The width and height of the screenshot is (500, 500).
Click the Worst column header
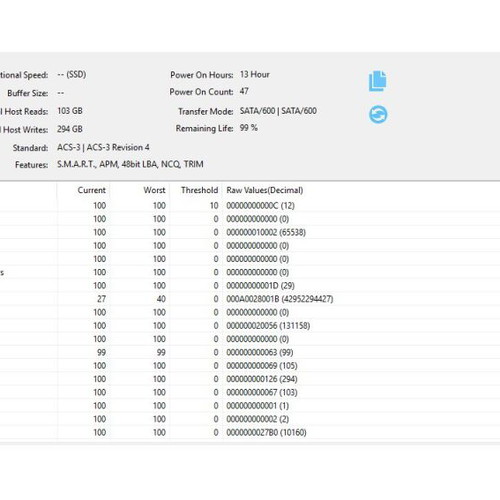pos(154,190)
